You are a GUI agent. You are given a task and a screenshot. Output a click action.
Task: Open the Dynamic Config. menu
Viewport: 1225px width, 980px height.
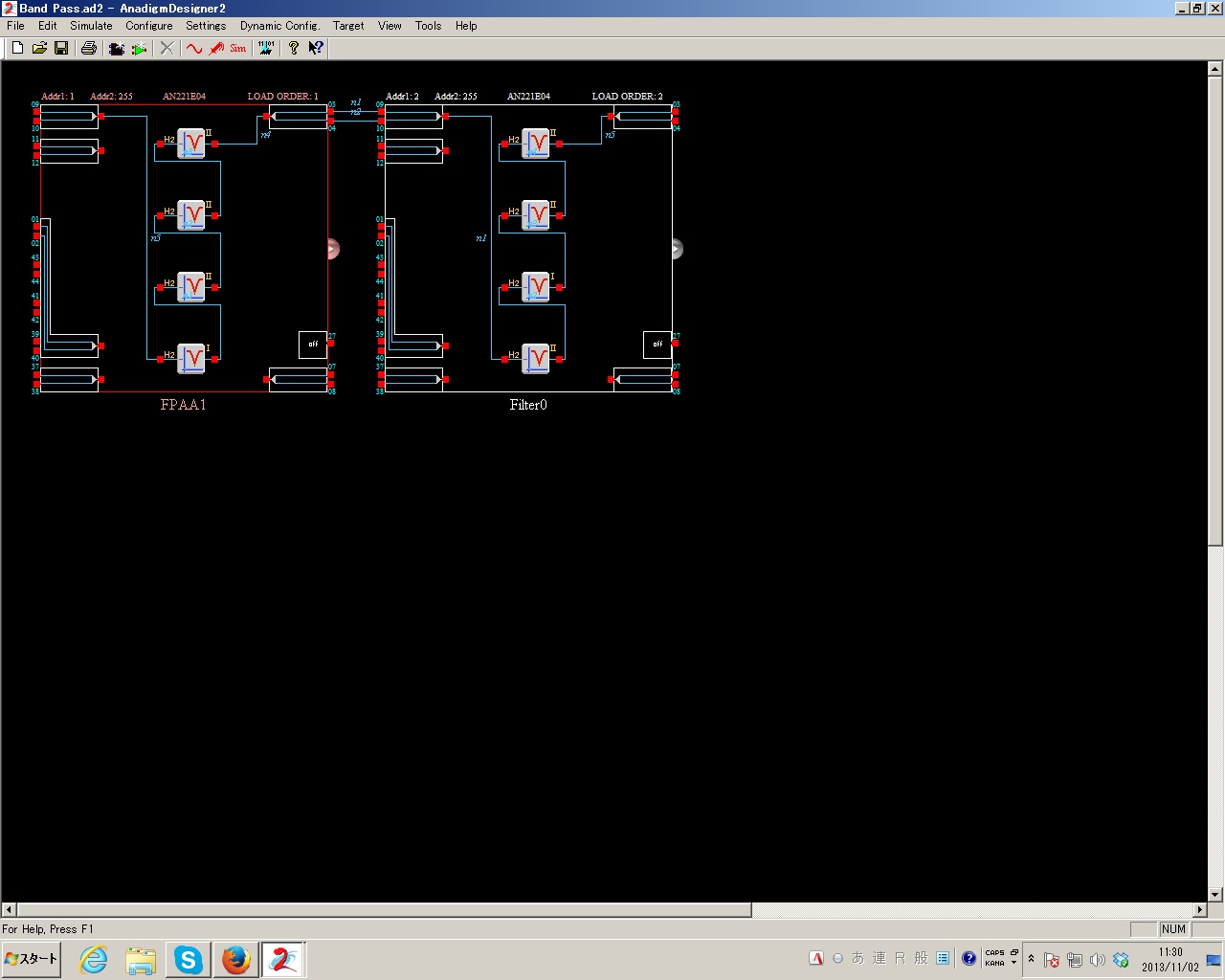[x=279, y=26]
